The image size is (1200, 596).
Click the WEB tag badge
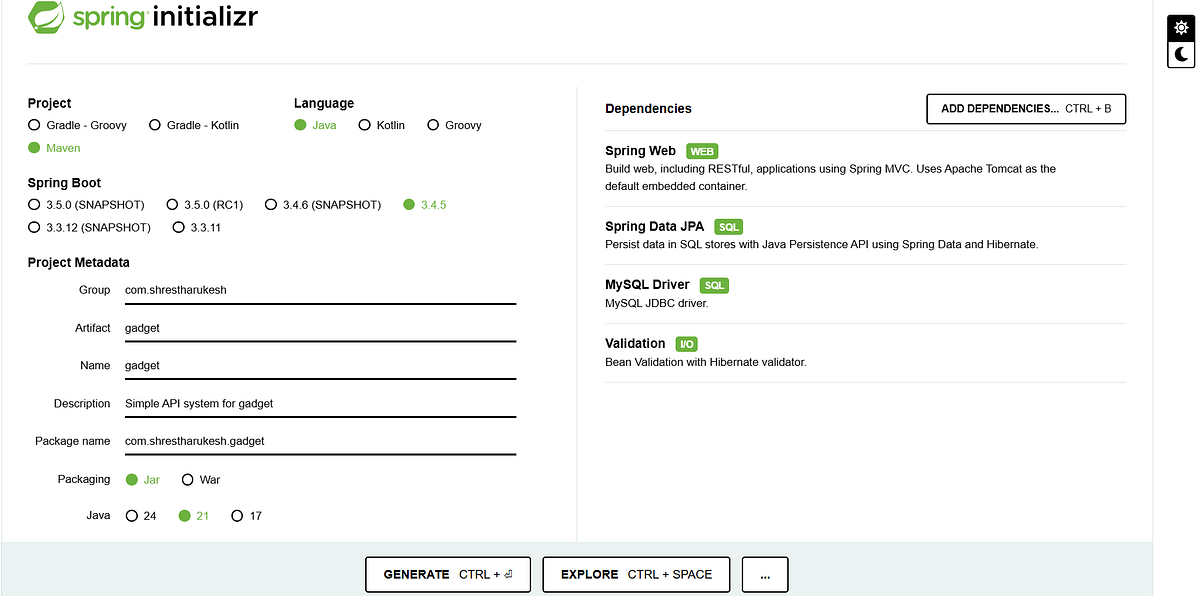coord(703,151)
